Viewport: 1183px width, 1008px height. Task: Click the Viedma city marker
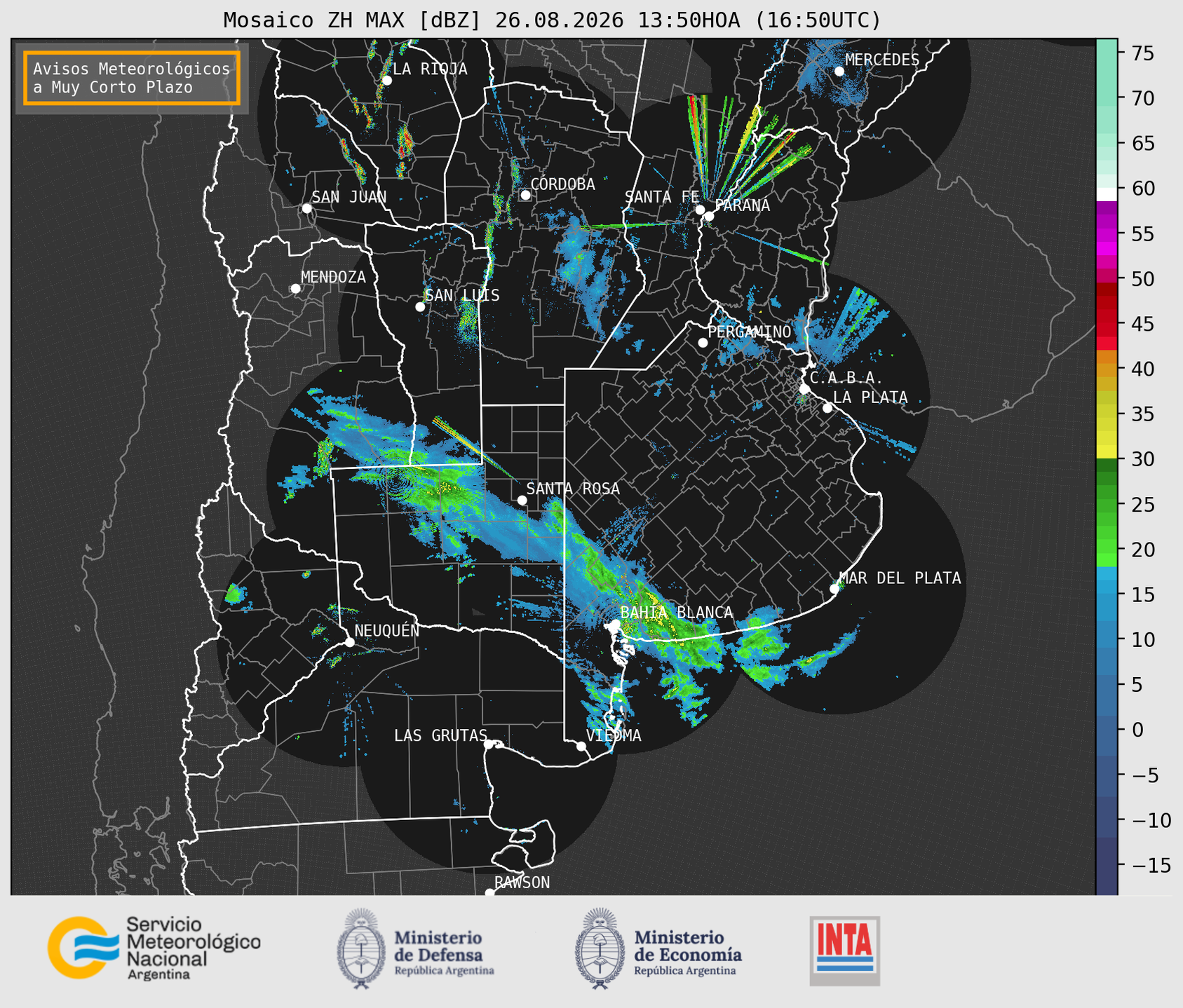[x=581, y=746]
